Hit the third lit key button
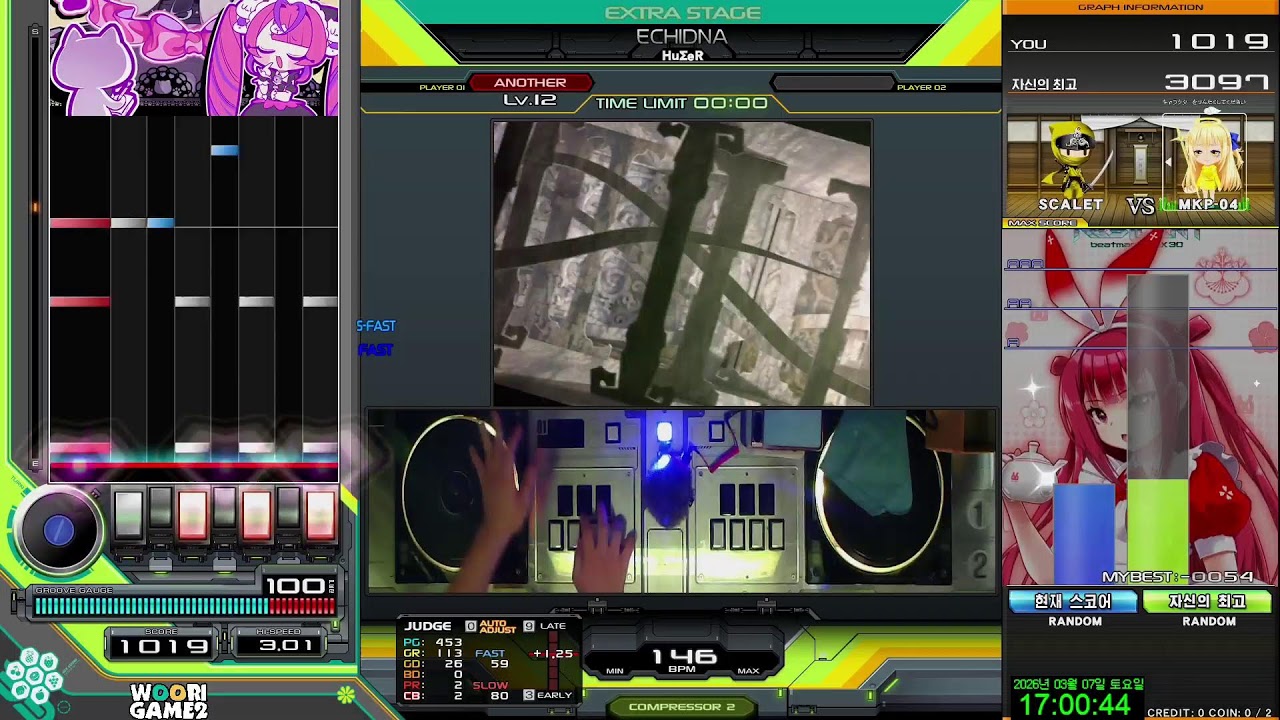The image size is (1280, 720). (x=192, y=516)
